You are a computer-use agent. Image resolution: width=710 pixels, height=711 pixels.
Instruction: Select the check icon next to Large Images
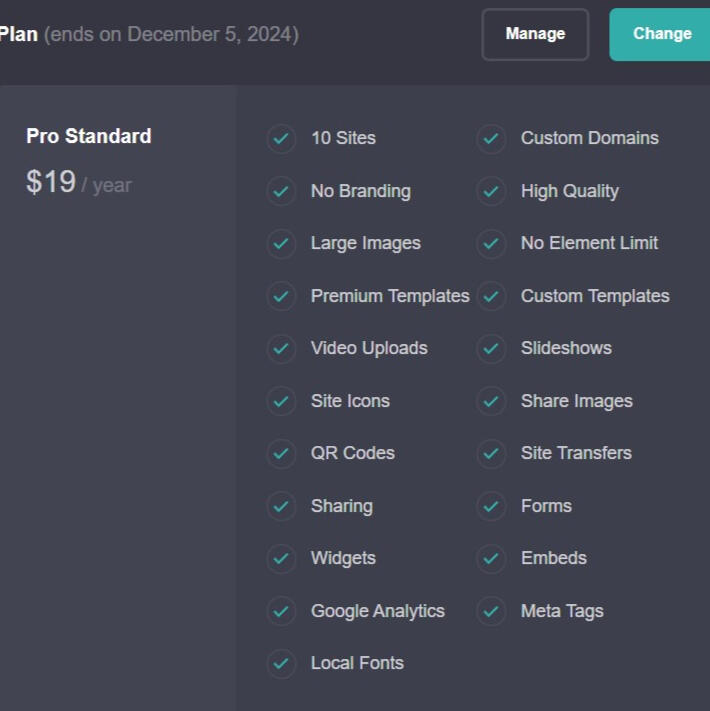[281, 243]
